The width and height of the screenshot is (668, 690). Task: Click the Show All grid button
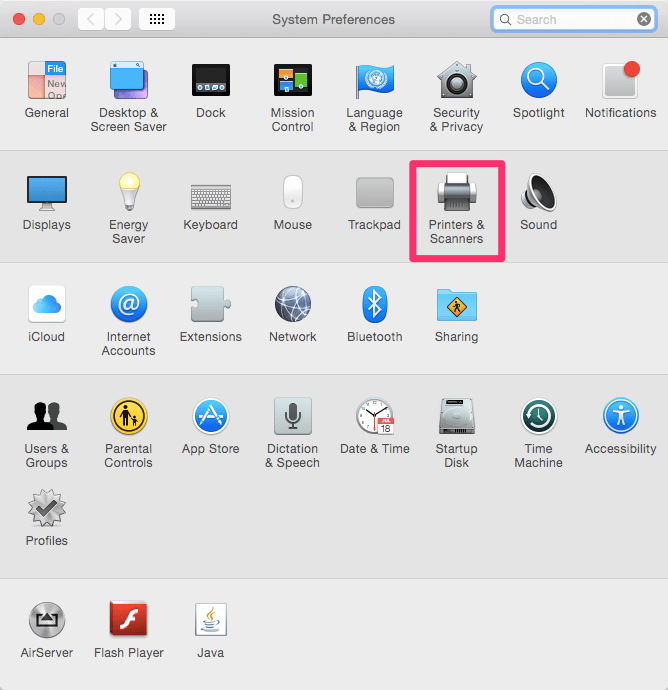[x=157, y=19]
